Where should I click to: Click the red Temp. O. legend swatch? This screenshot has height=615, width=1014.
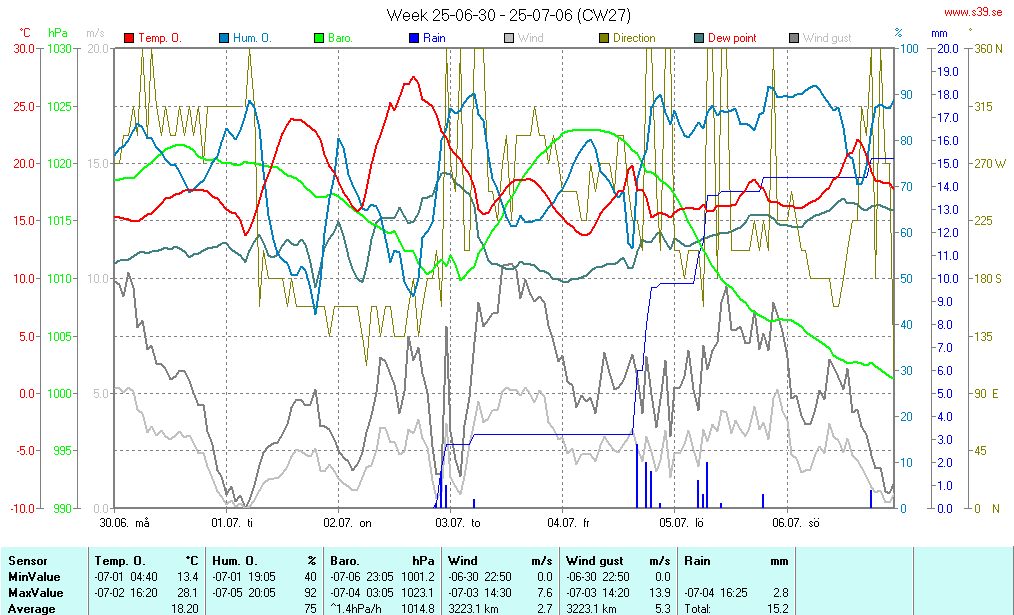129,38
